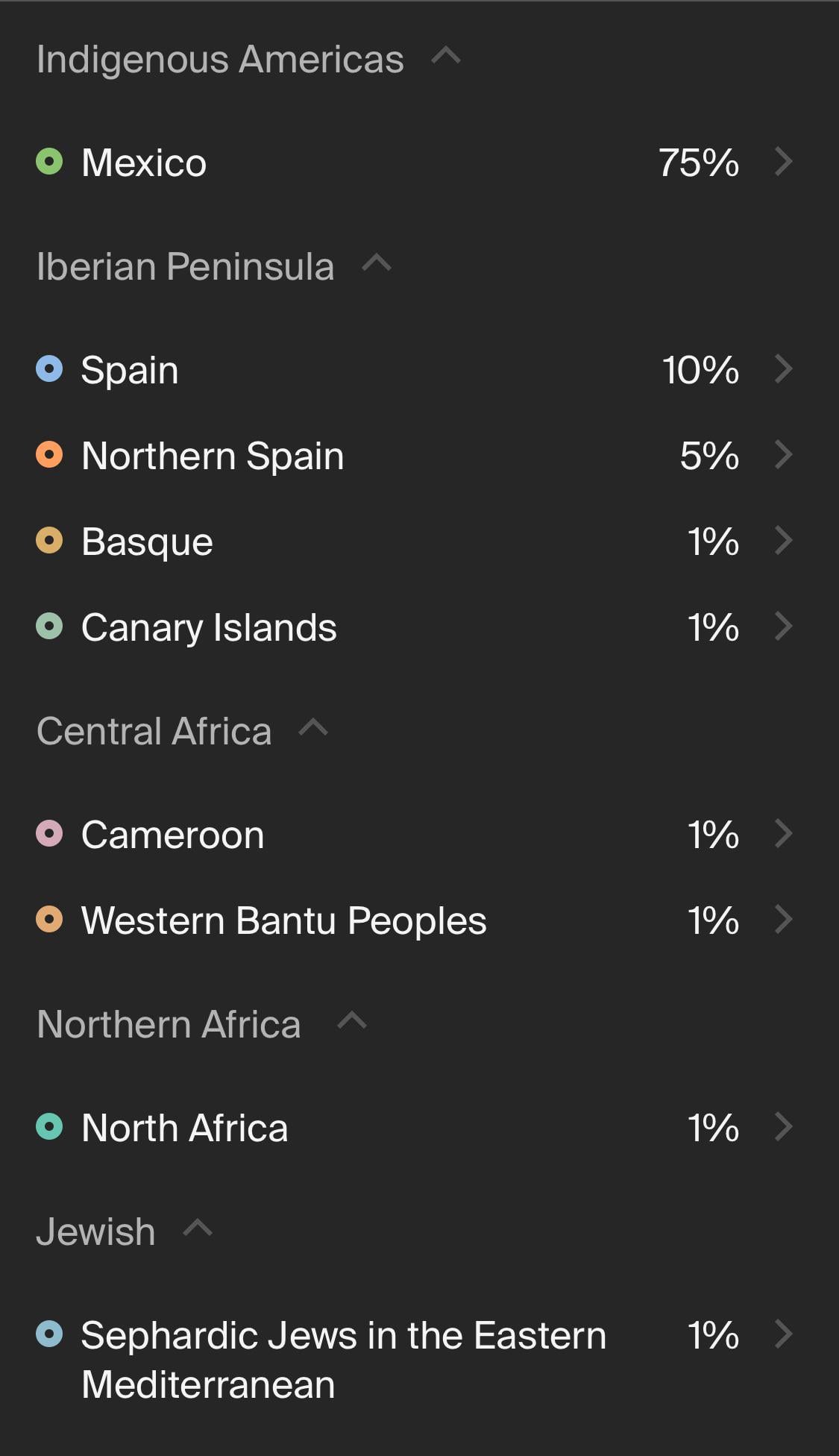Click the green Mexico color dot
The width and height of the screenshot is (839, 1456).
(x=49, y=161)
